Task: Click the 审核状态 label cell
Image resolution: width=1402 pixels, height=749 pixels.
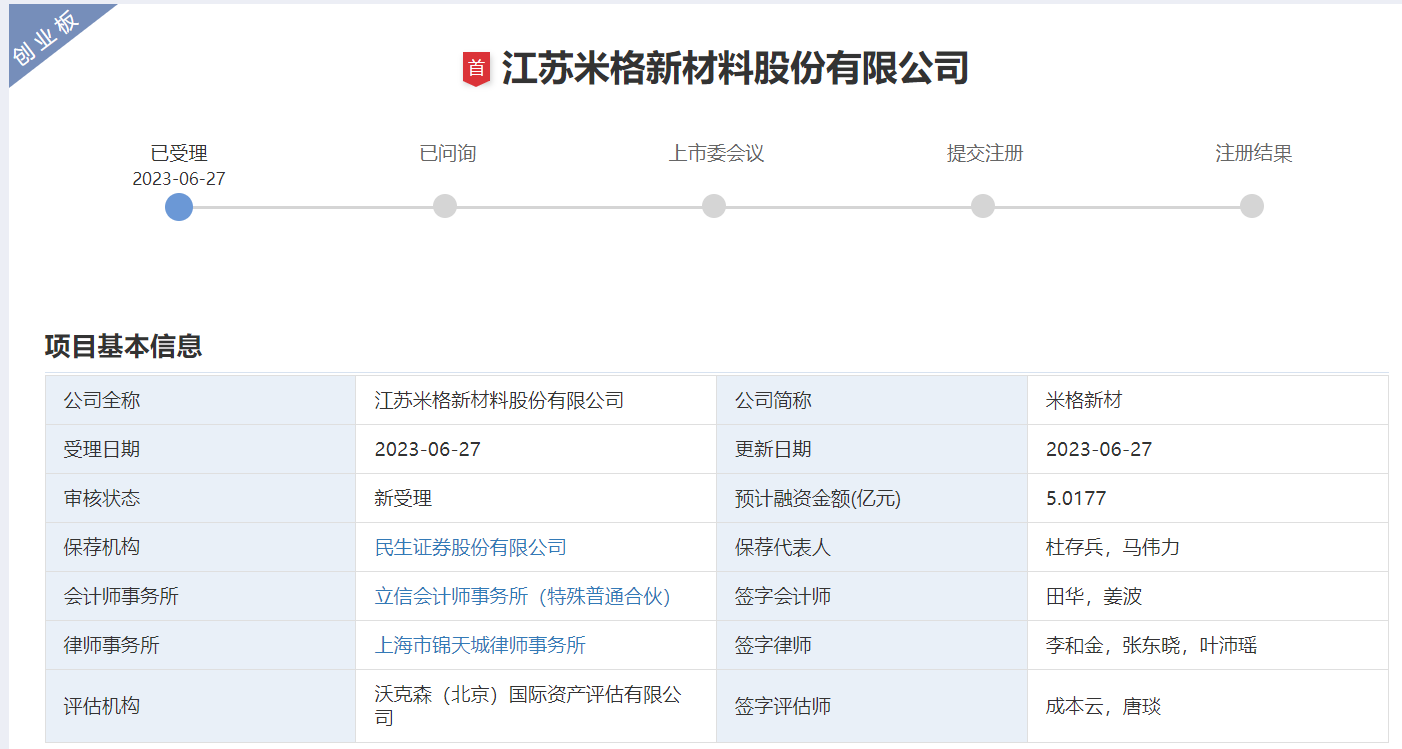Action: click(200, 498)
